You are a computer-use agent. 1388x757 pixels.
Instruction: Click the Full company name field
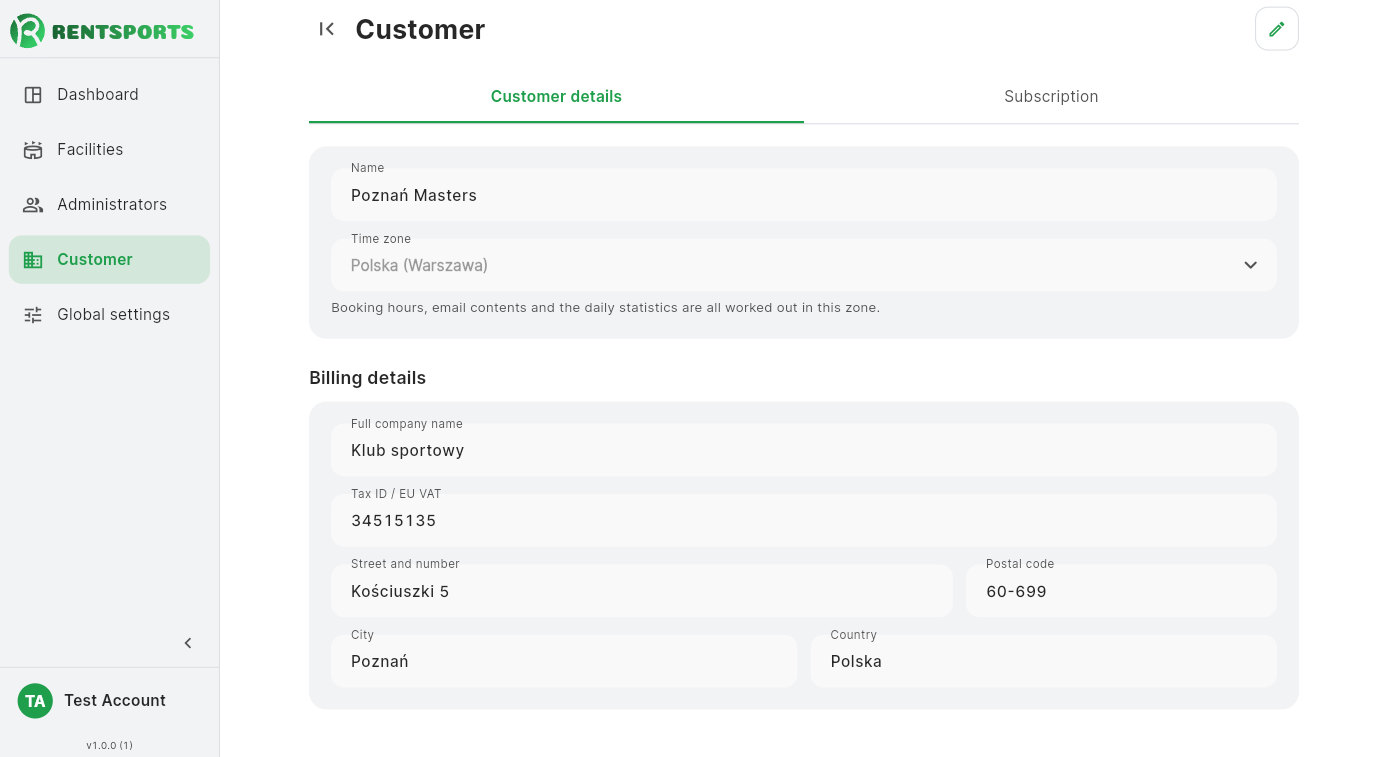point(804,450)
